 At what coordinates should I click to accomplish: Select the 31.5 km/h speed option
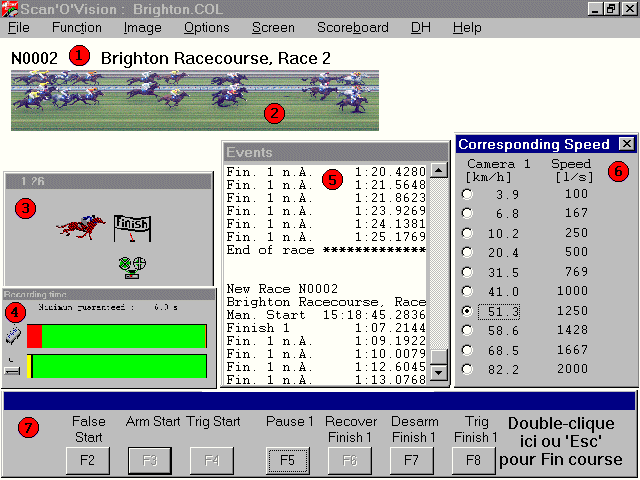[467, 272]
